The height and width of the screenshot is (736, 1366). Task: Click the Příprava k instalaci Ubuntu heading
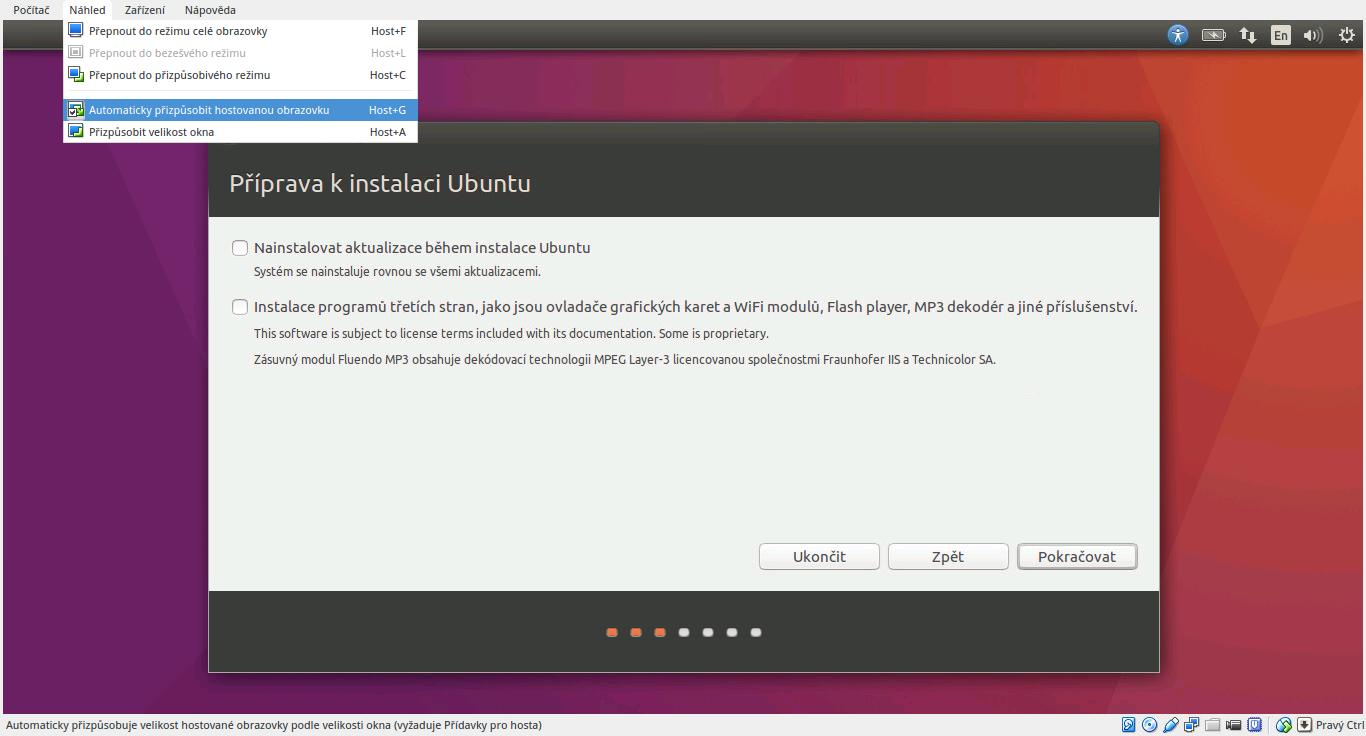(x=380, y=184)
